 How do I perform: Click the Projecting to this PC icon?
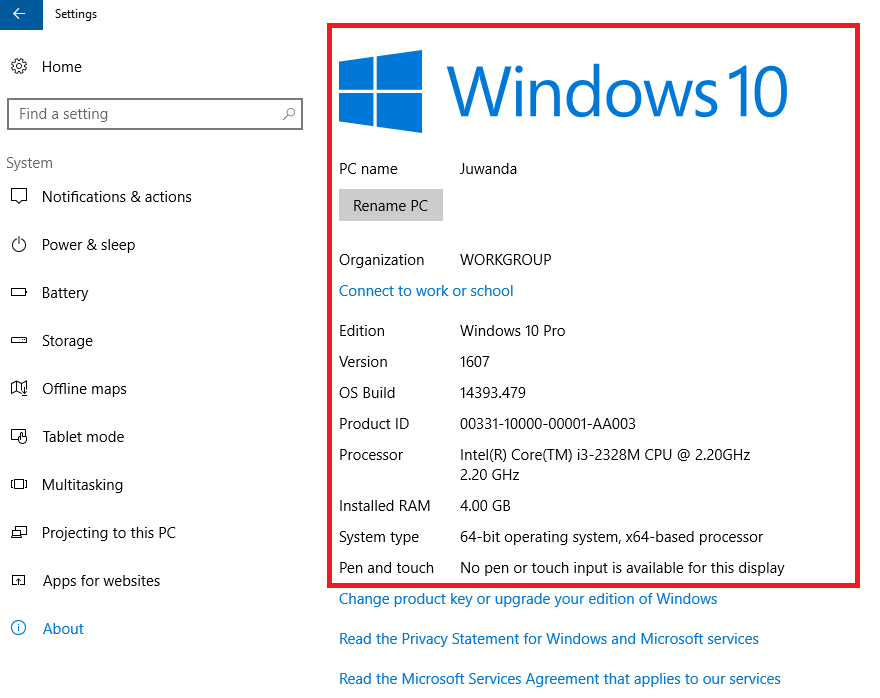click(x=19, y=532)
